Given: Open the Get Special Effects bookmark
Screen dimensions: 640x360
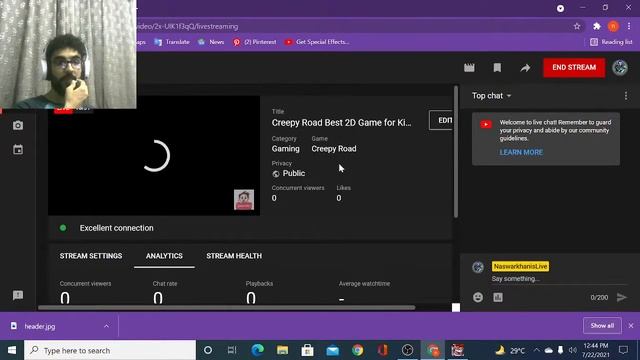Looking at the screenshot, I should point(317,42).
